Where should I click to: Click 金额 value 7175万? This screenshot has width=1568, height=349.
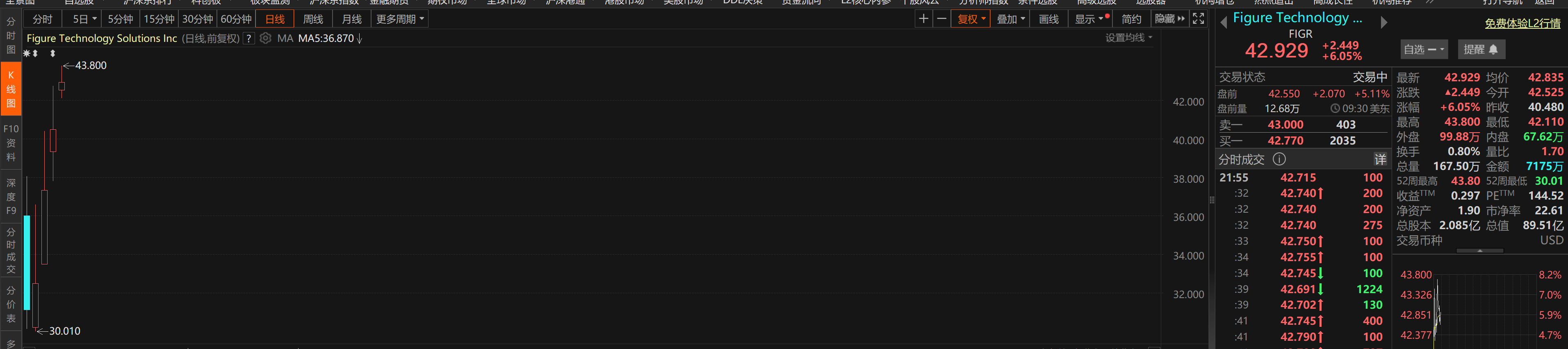point(1545,166)
